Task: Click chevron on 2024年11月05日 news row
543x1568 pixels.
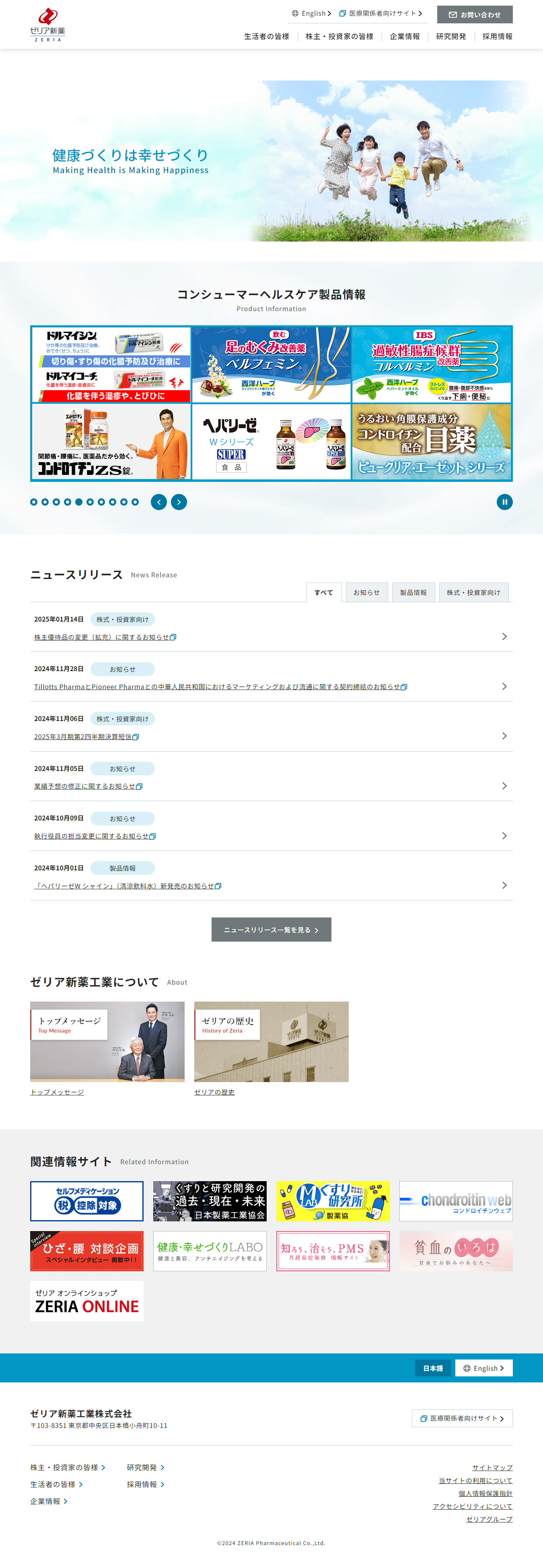Action: coord(504,786)
